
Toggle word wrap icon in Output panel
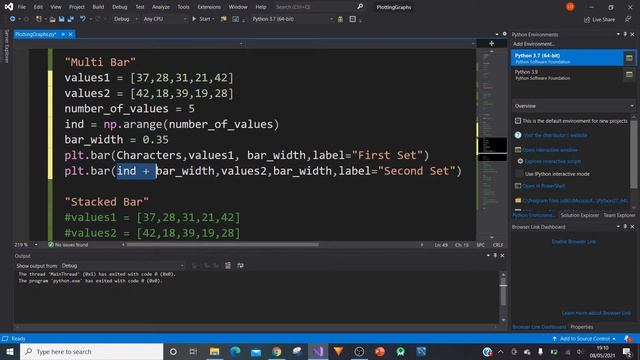[x=240, y=266]
